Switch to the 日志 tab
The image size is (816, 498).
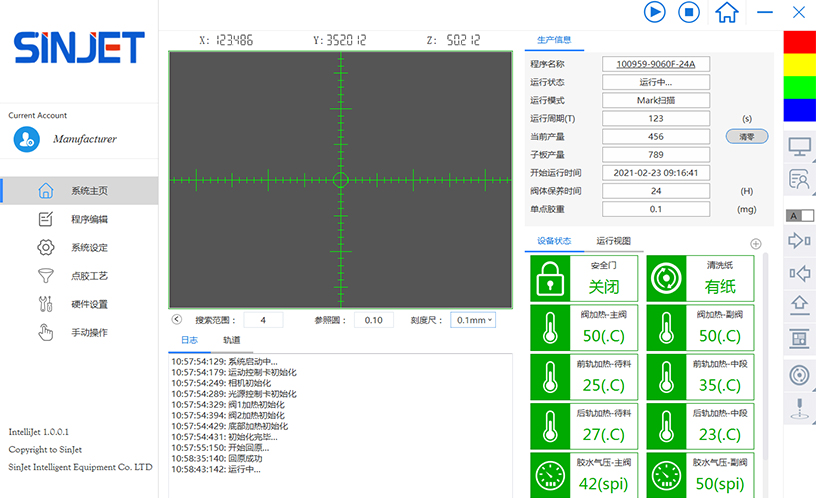click(189, 340)
